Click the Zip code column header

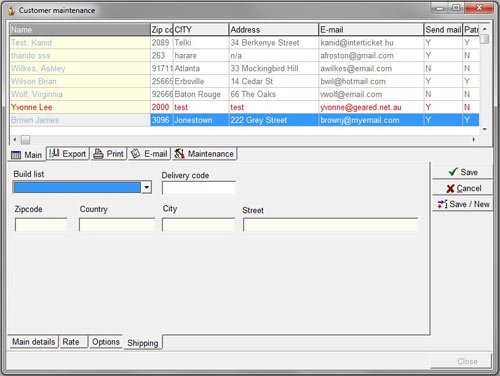(x=162, y=30)
